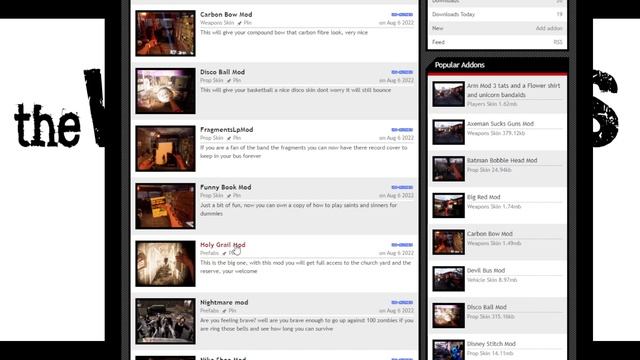
Task: Pin the FragmentsLpMod entry
Action: coord(234,138)
